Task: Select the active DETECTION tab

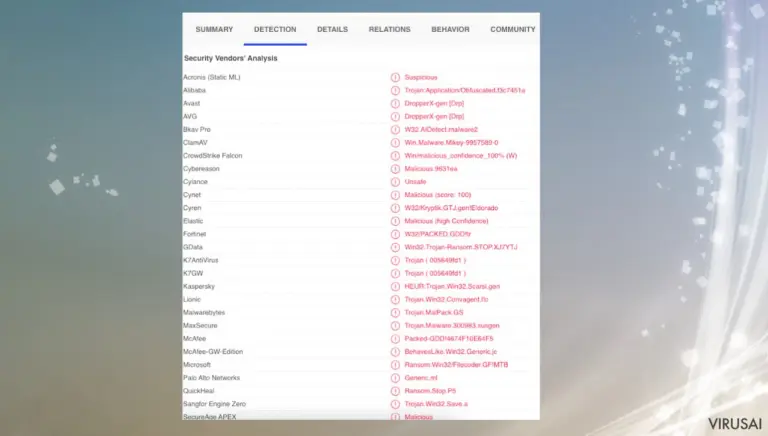Action: (x=275, y=29)
